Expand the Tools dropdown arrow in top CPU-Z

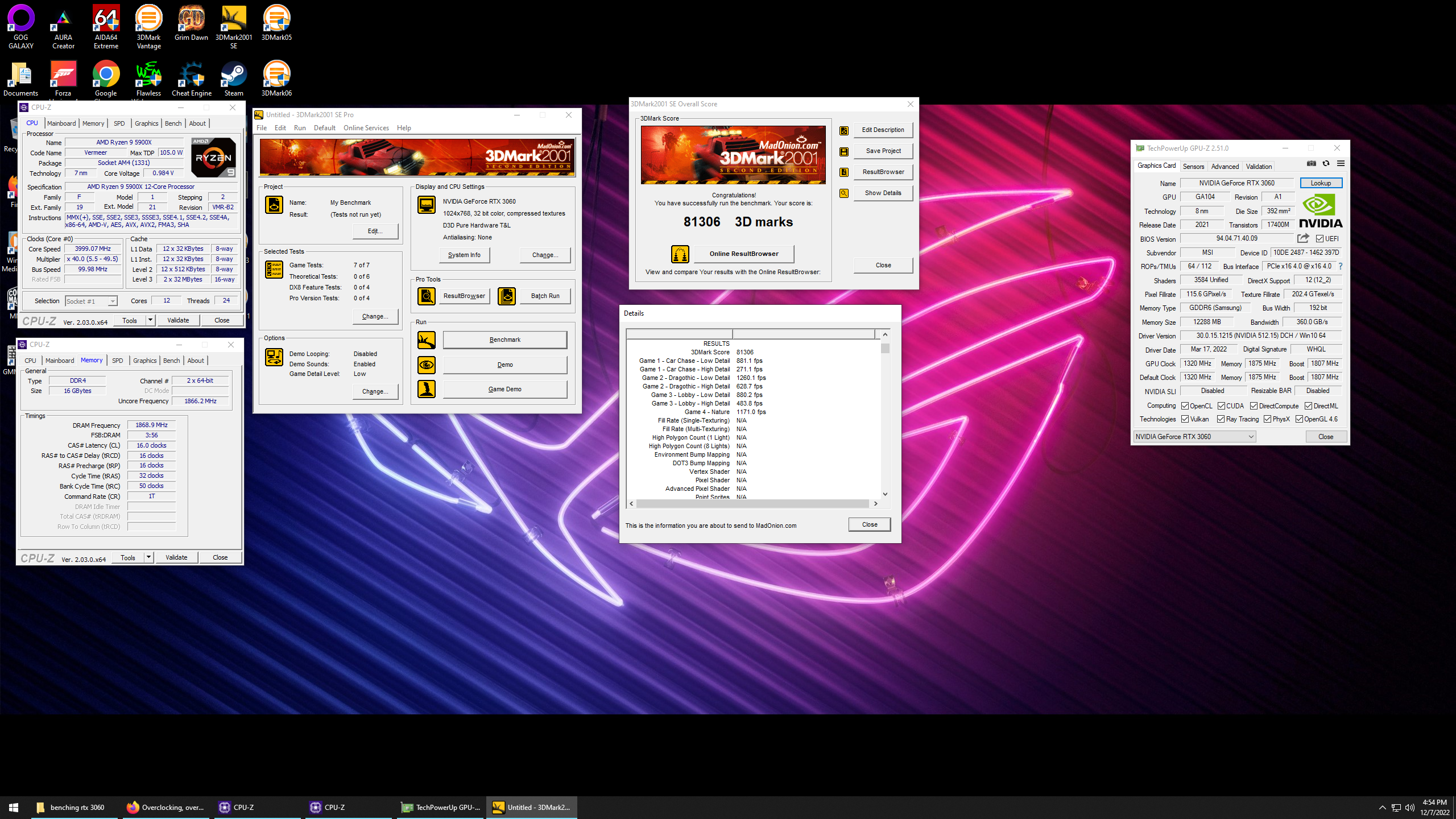click(150, 320)
